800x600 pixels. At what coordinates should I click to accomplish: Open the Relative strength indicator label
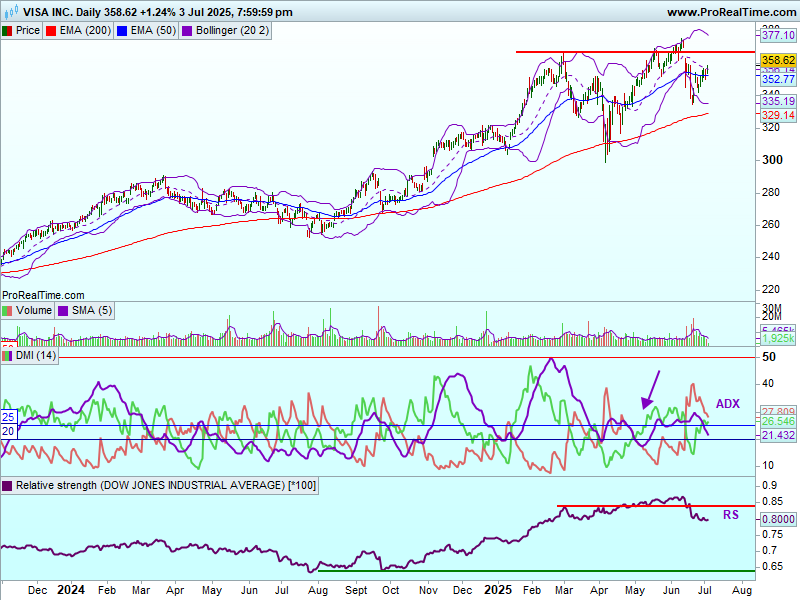coord(152,486)
